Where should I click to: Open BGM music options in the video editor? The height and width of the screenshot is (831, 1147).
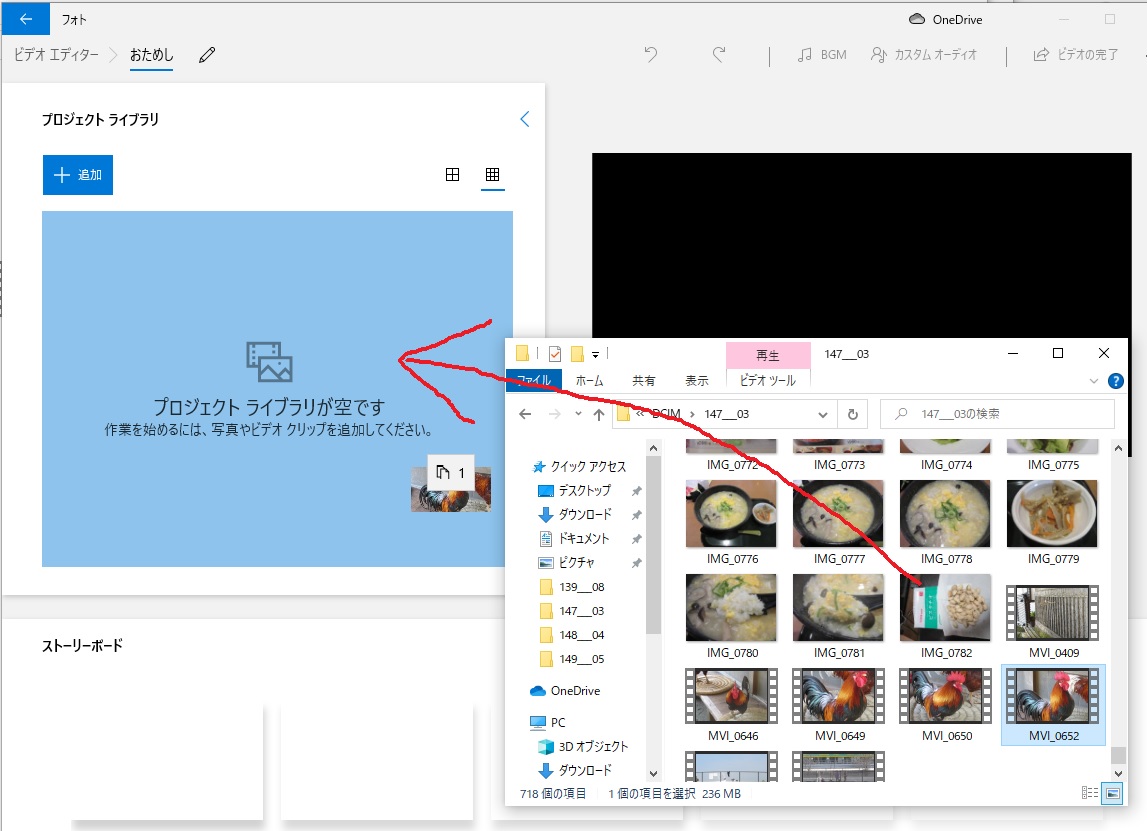click(820, 54)
